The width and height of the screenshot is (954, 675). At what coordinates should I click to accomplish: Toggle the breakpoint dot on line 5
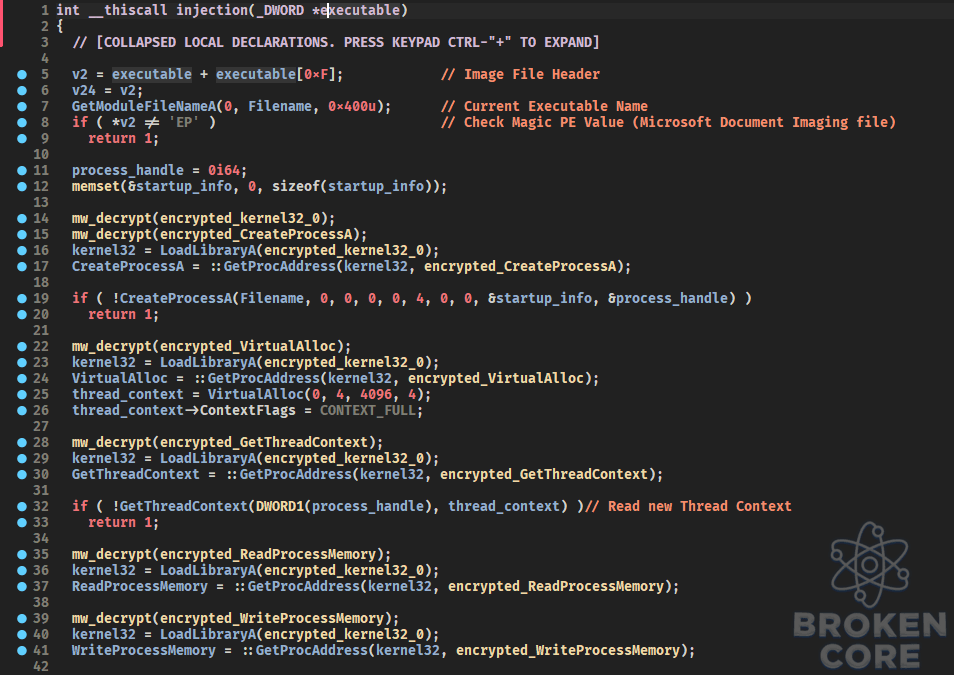22,74
